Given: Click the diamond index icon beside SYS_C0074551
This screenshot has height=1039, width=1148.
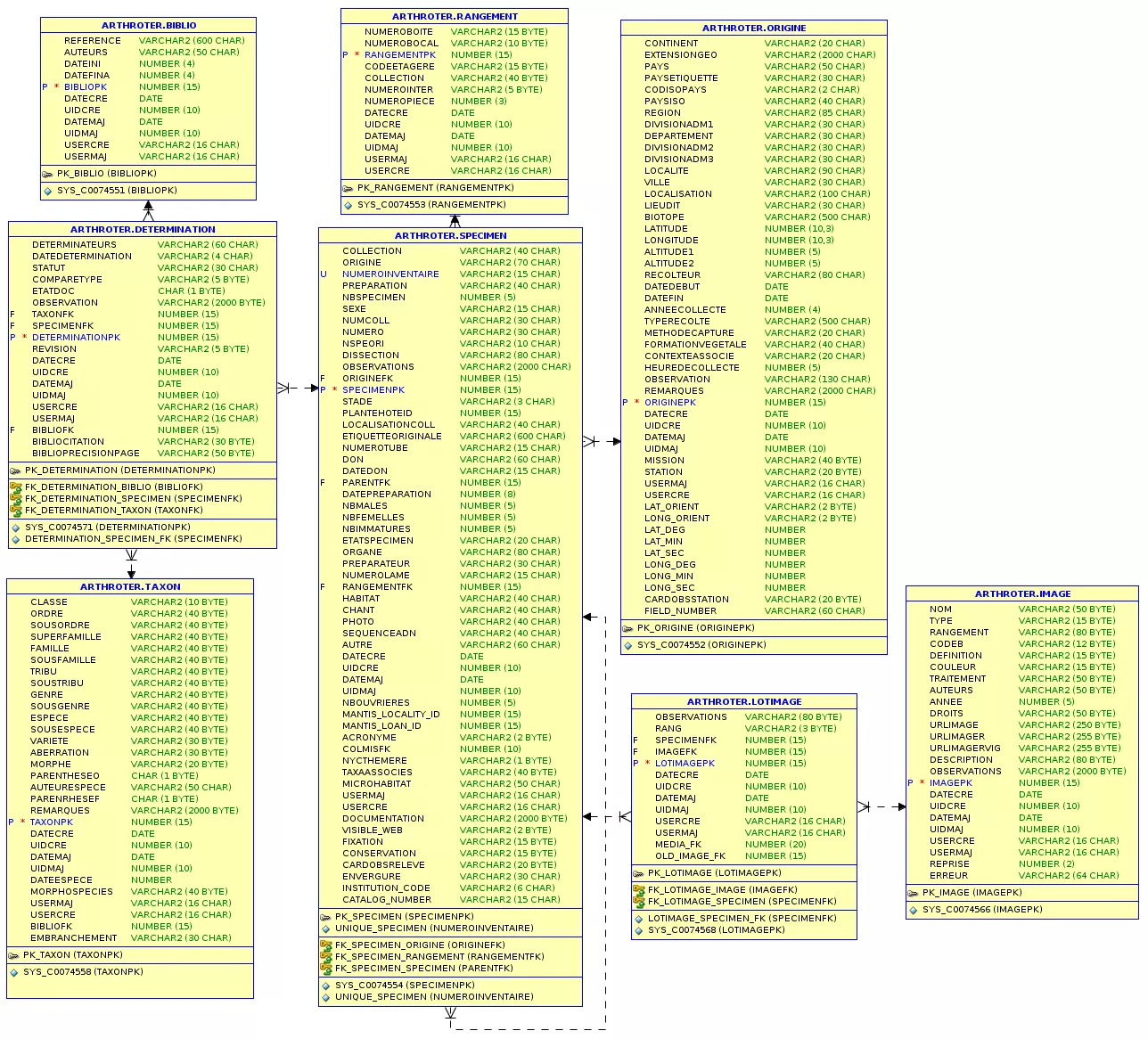Looking at the screenshot, I should point(48,191).
